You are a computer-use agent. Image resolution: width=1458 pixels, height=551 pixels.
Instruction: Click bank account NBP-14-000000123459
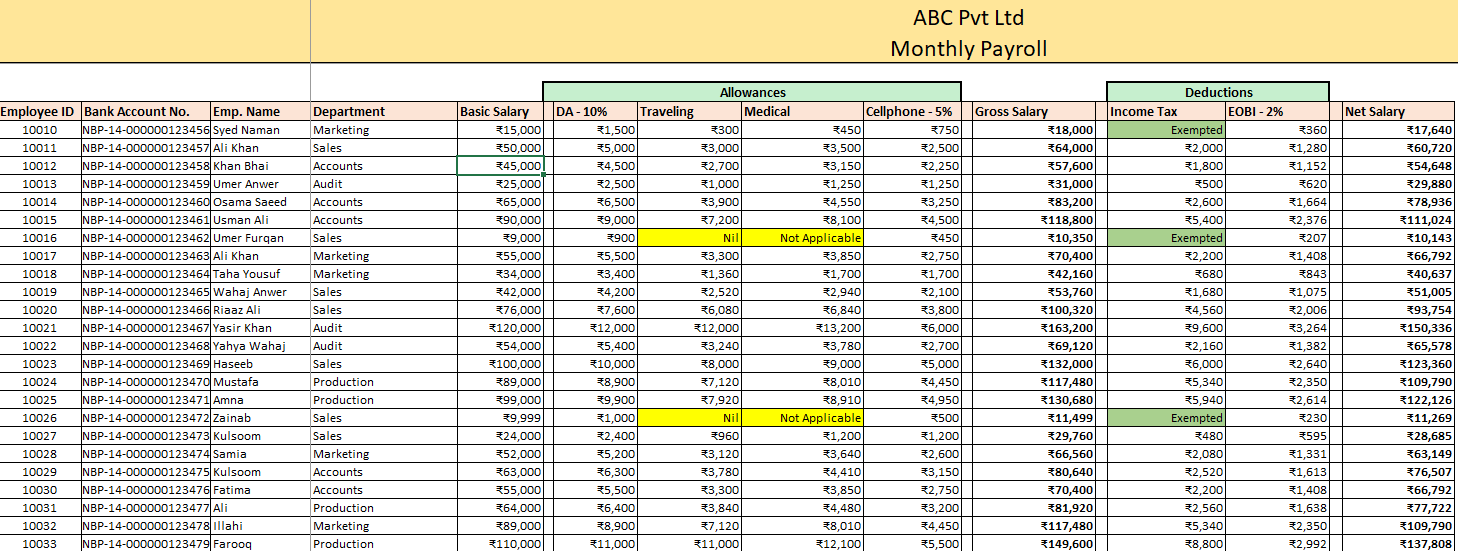(146, 184)
